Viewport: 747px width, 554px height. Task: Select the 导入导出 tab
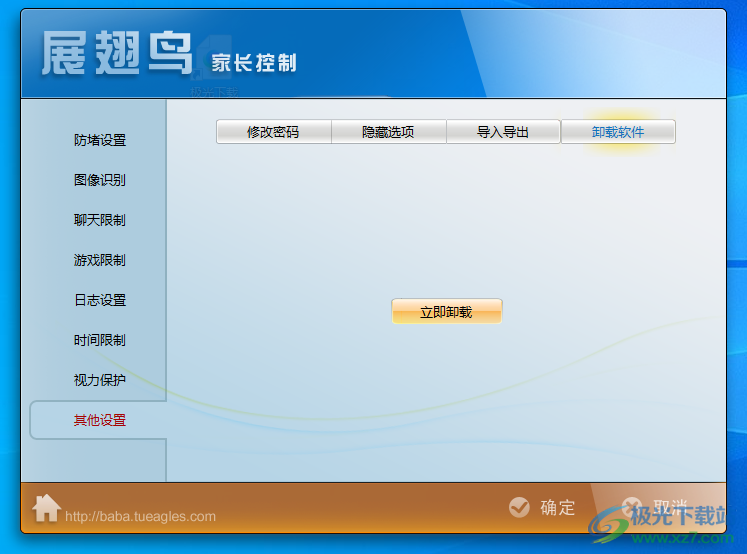click(x=503, y=131)
